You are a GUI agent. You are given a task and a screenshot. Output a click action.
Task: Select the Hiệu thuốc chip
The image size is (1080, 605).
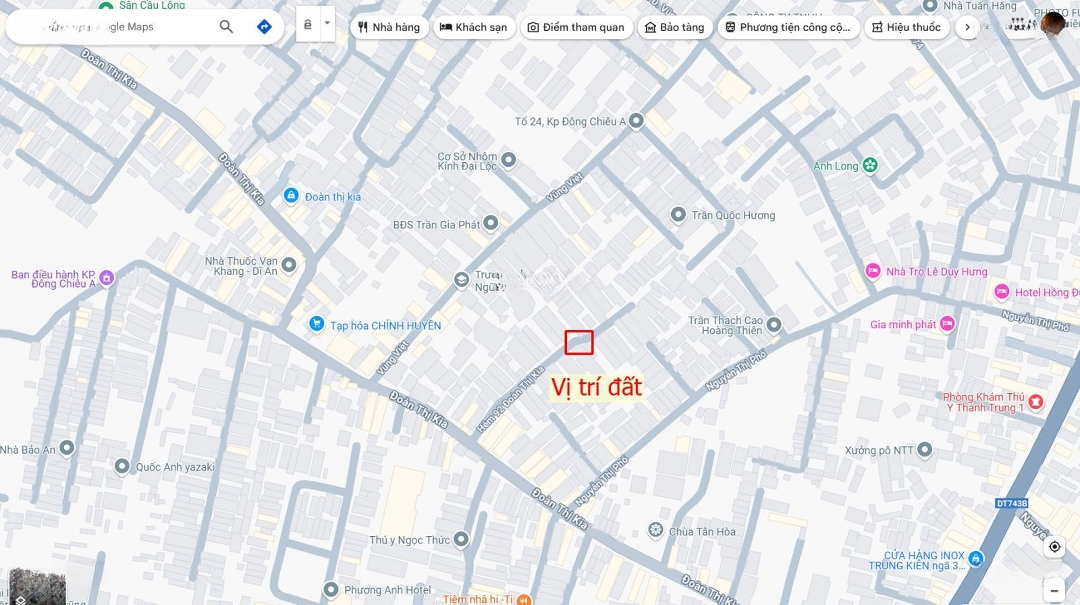tap(906, 28)
